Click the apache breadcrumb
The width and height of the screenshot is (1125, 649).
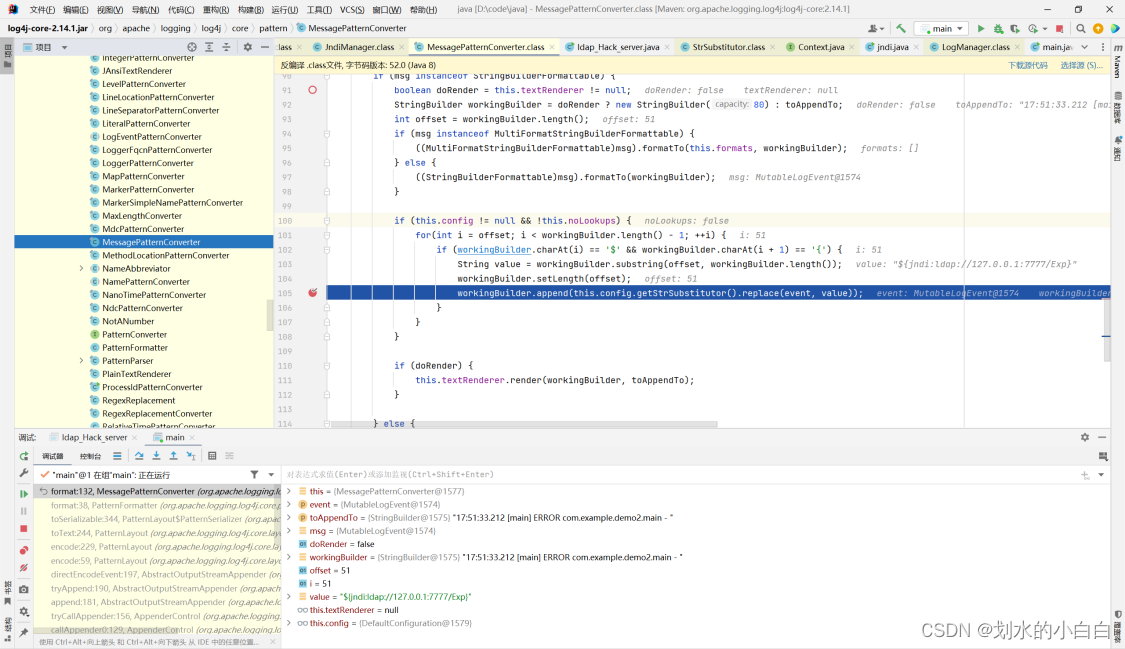(136, 29)
